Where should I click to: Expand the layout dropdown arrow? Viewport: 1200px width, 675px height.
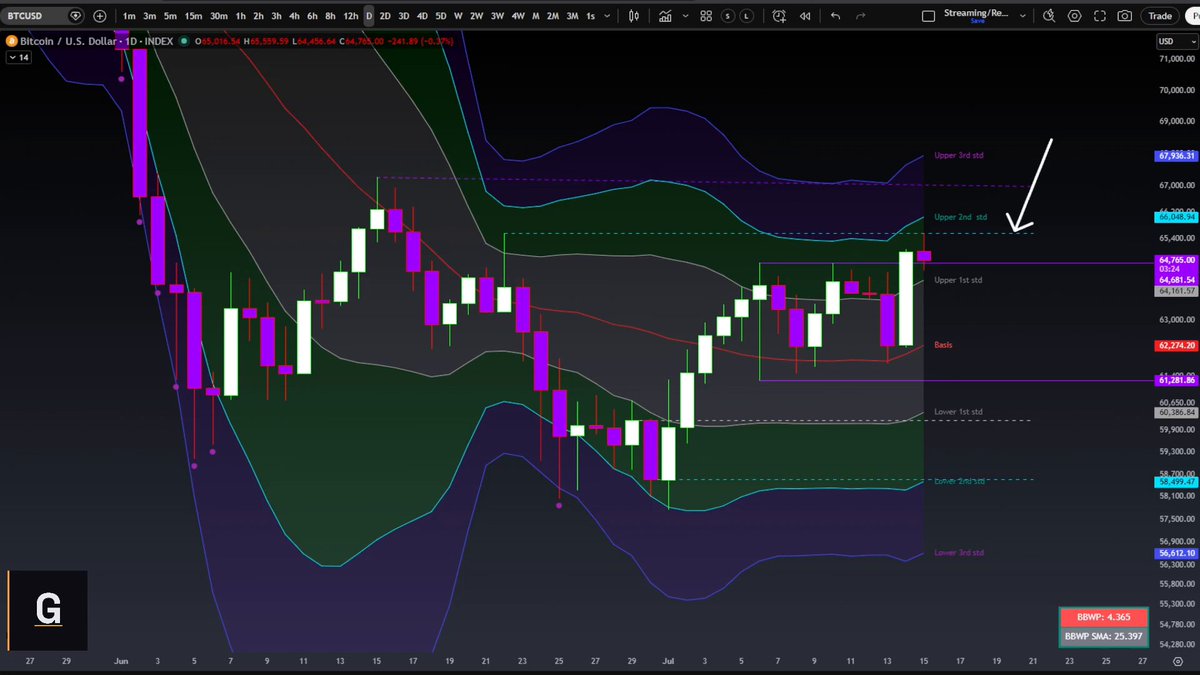tap(1024, 16)
